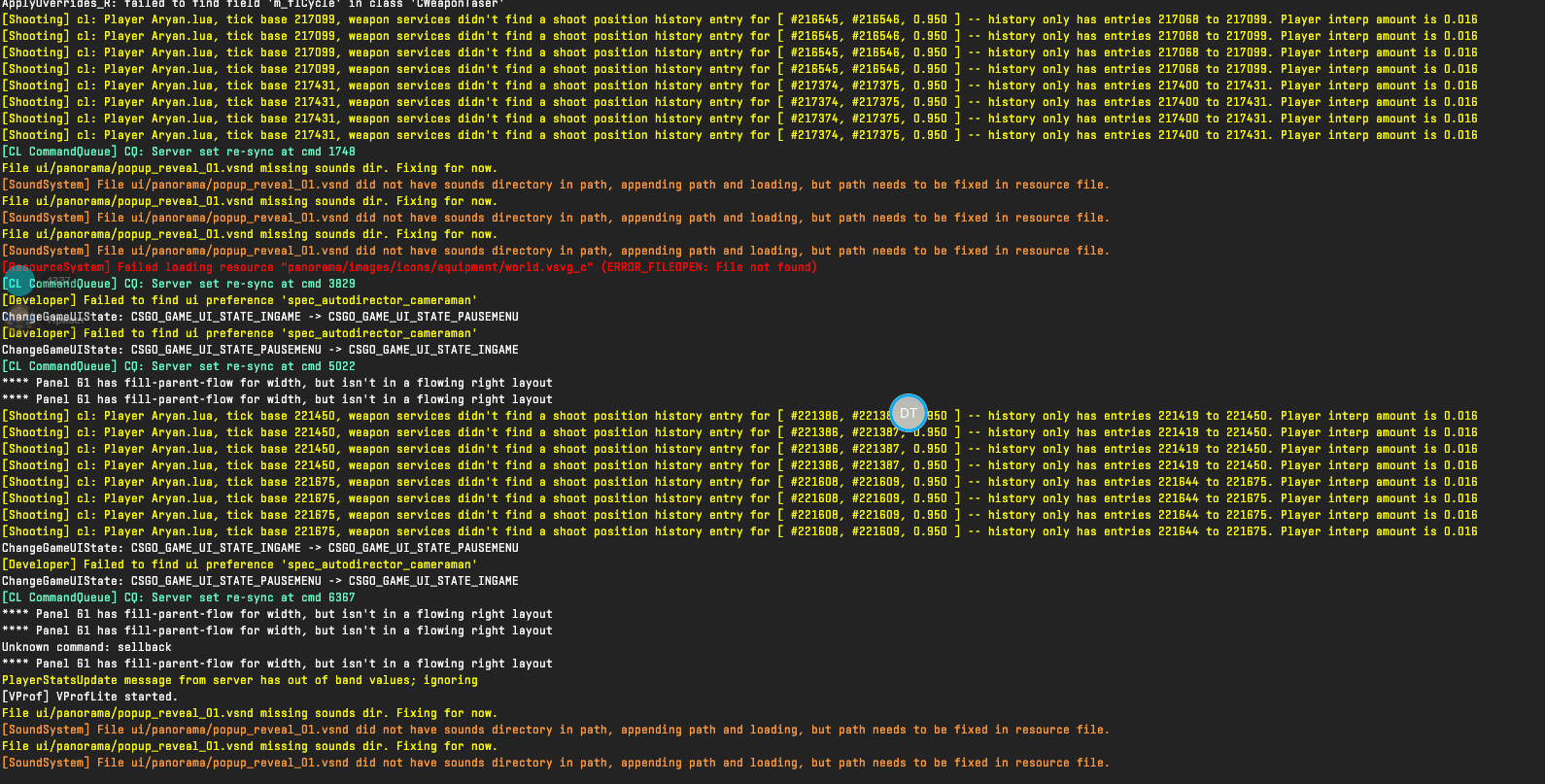Click the first Shooting line with tick base 217099

[486, 19]
